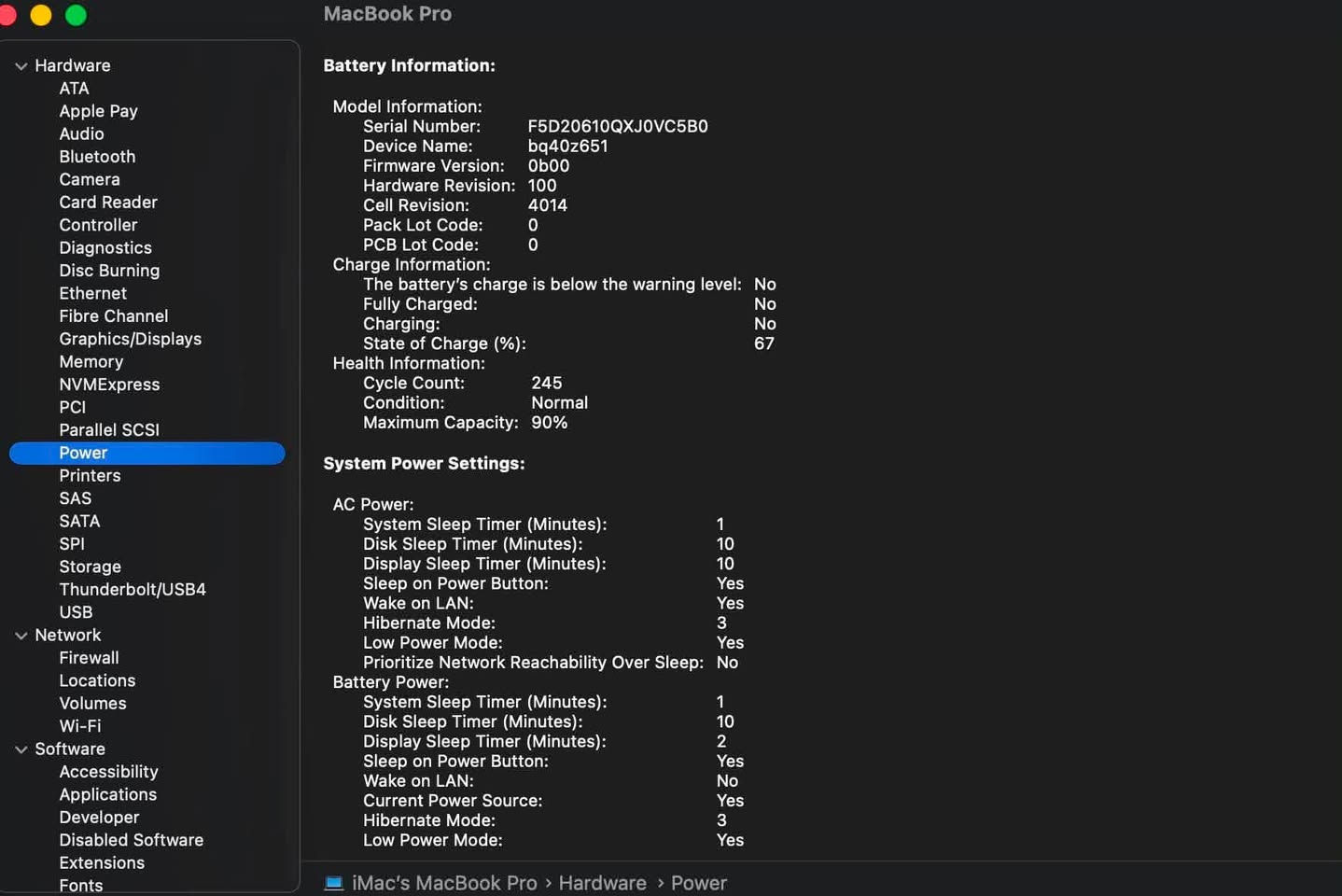Click the Firmware Version value 0b00
The width and height of the screenshot is (1342, 896).
pyautogui.click(x=548, y=165)
